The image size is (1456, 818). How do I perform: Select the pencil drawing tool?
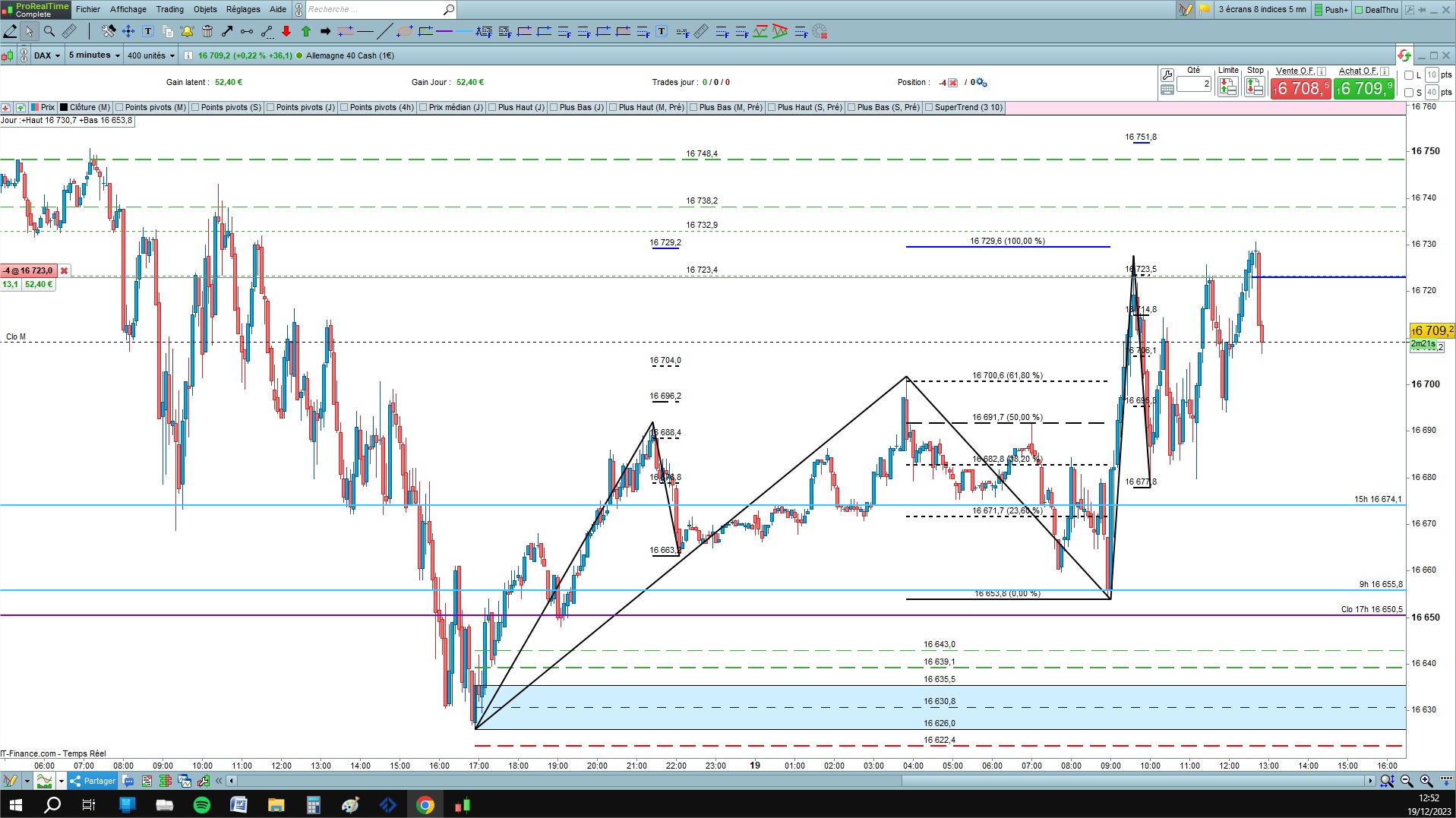10,31
